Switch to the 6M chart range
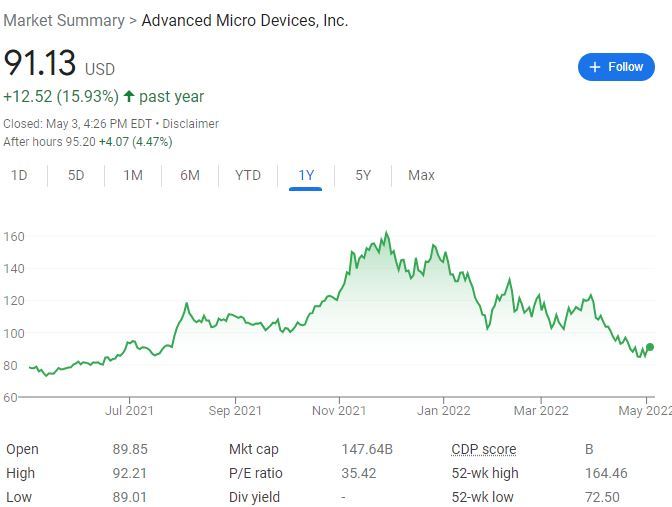Screen dimensions: 672x507 pyautogui.click(x=190, y=175)
